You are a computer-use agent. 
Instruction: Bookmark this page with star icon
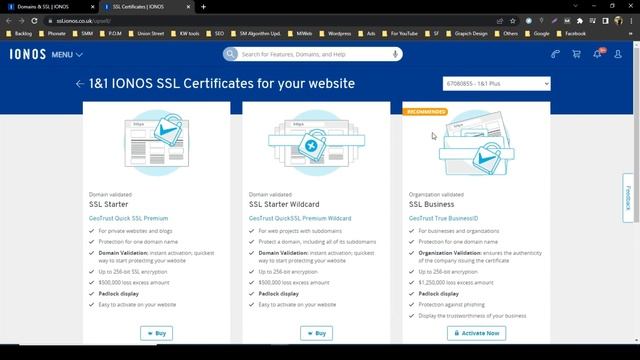point(513,21)
